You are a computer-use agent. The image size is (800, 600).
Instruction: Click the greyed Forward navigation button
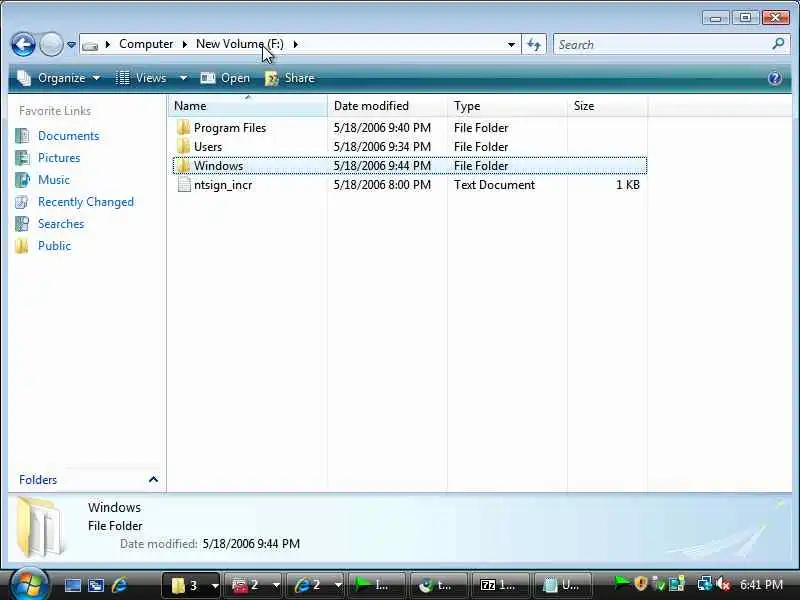point(51,44)
